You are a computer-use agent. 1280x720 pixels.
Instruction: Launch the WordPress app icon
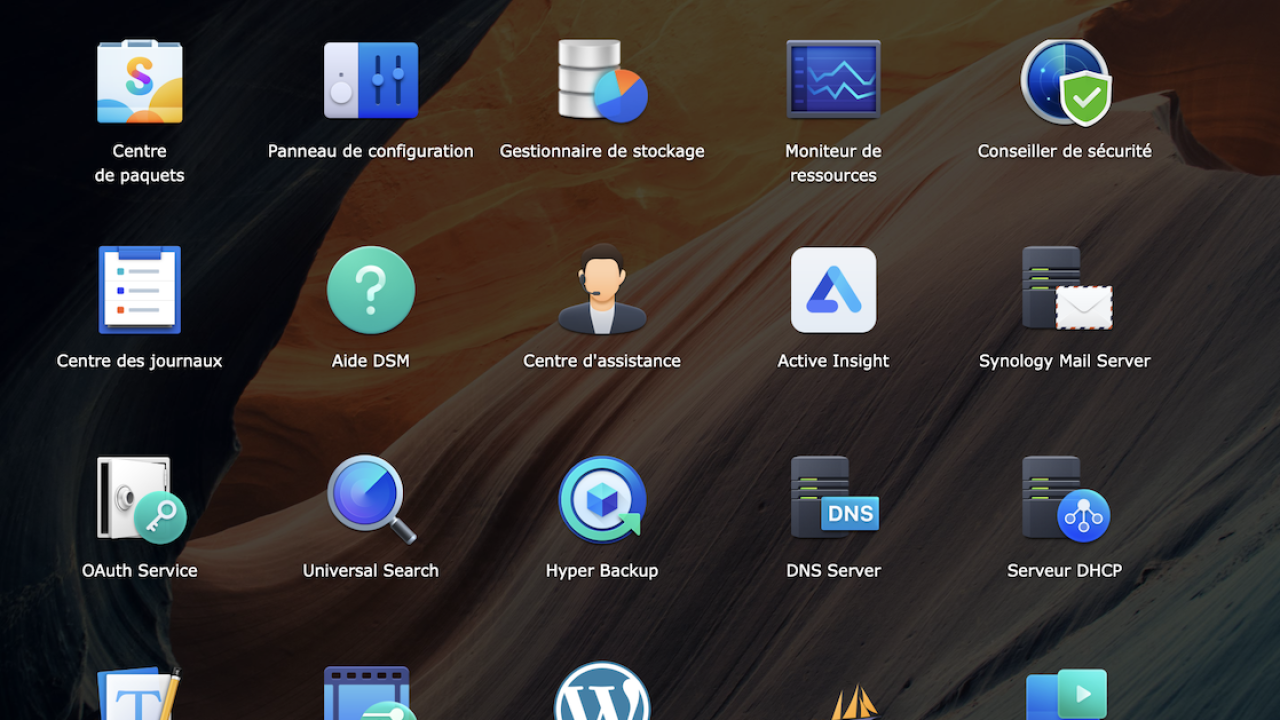pyautogui.click(x=602, y=691)
